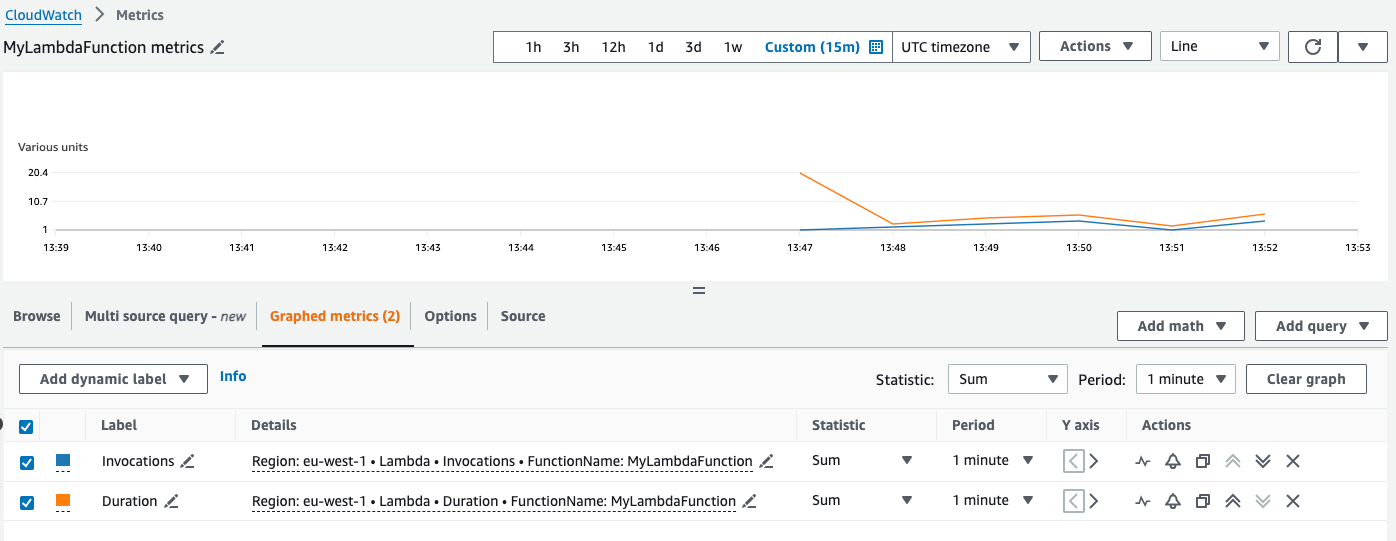Remove the Invocations metric row

point(1293,461)
